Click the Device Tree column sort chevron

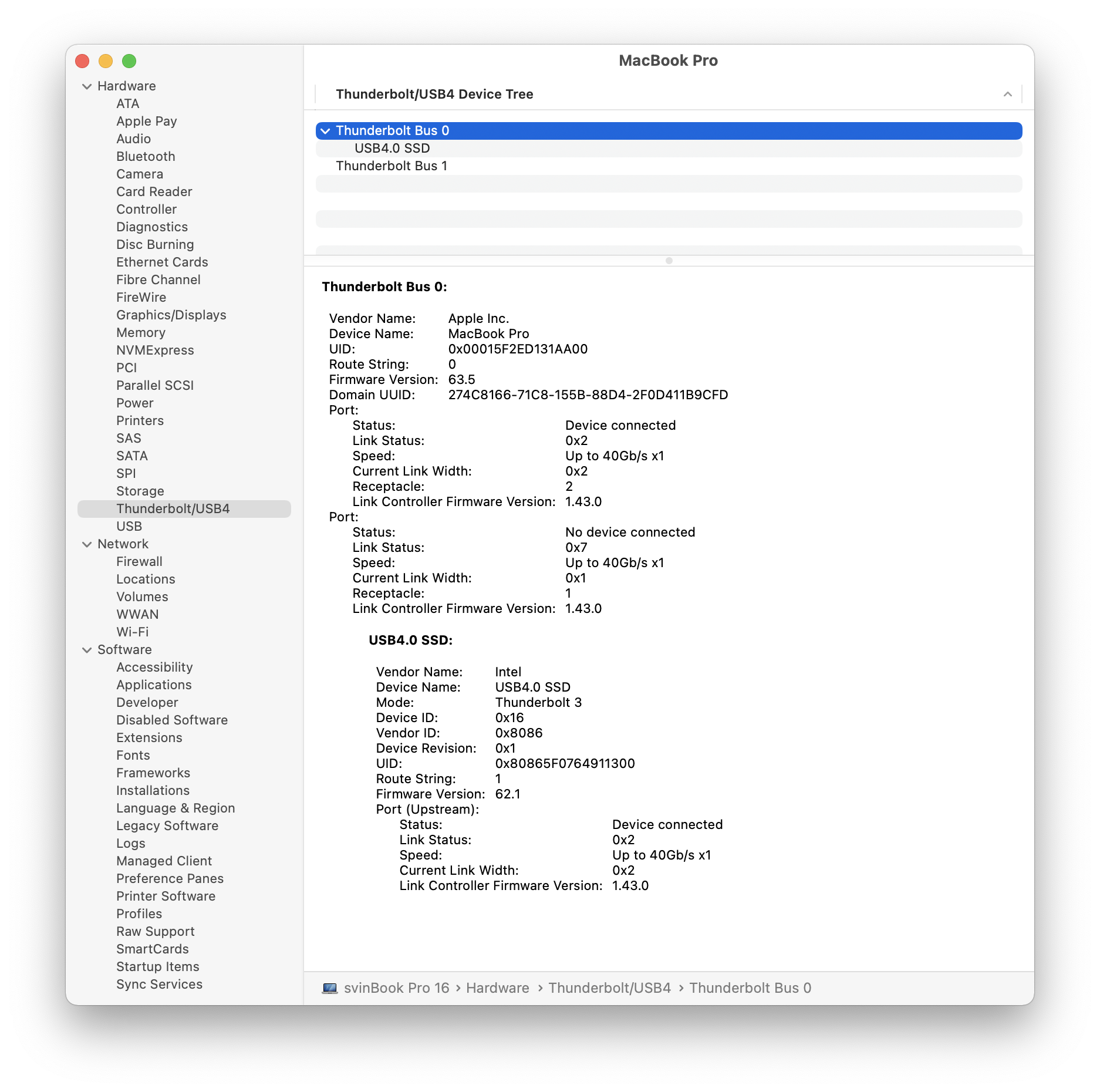coord(1007,94)
